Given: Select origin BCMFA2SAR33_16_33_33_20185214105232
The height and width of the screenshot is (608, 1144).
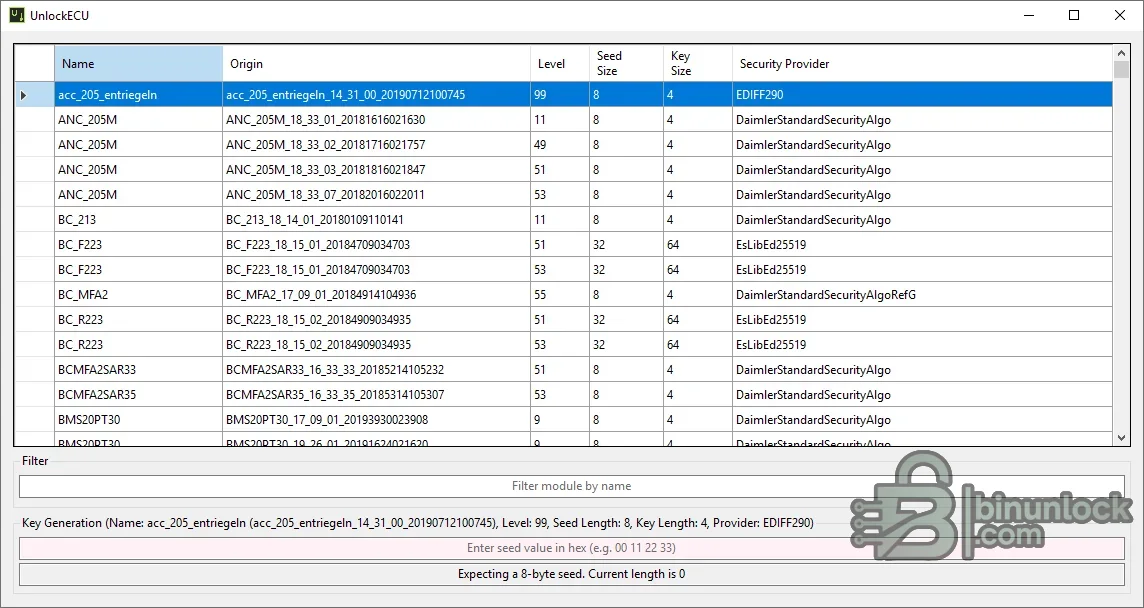Looking at the screenshot, I should [376, 369].
